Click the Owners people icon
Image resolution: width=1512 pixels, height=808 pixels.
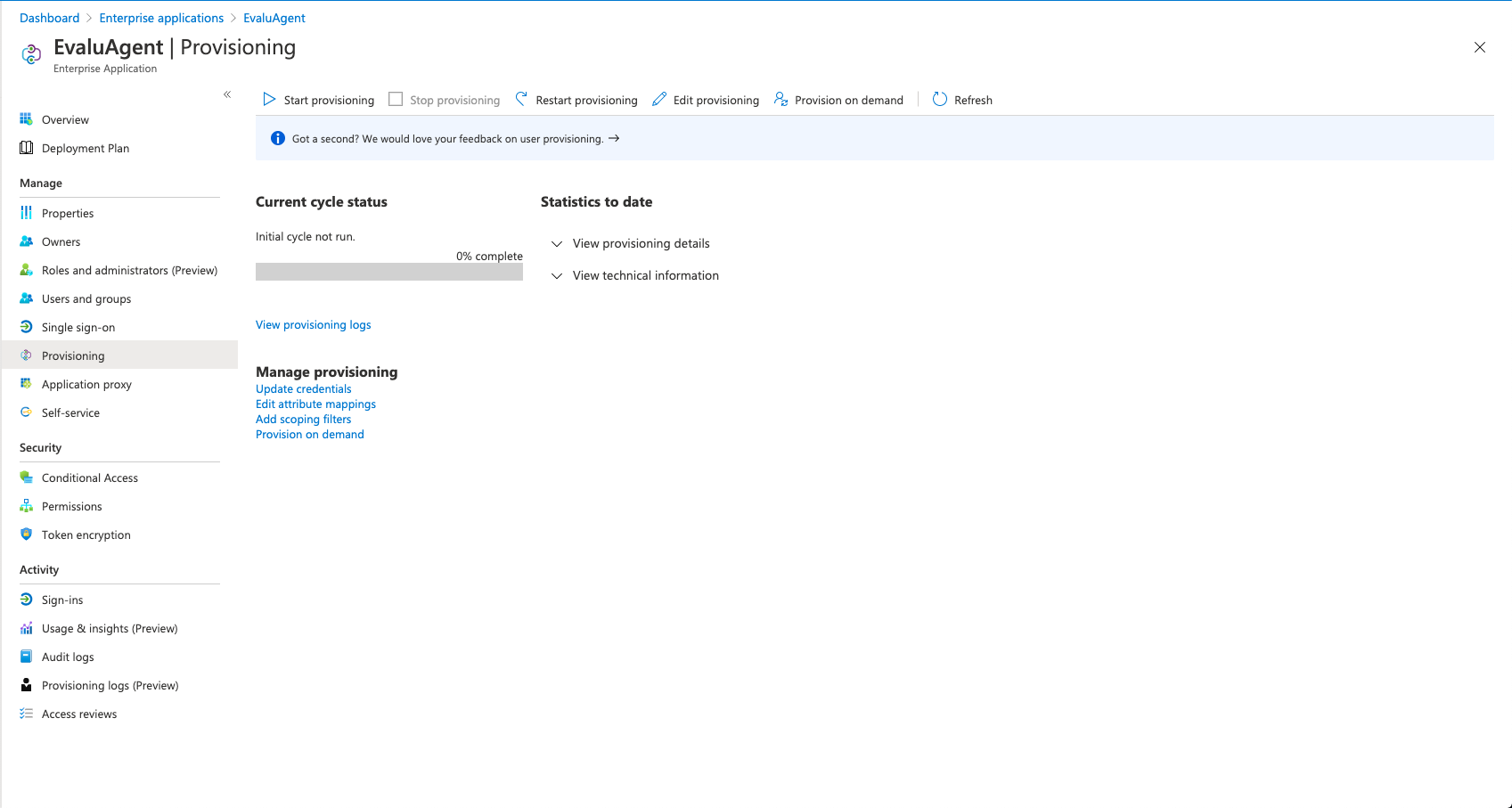click(27, 241)
